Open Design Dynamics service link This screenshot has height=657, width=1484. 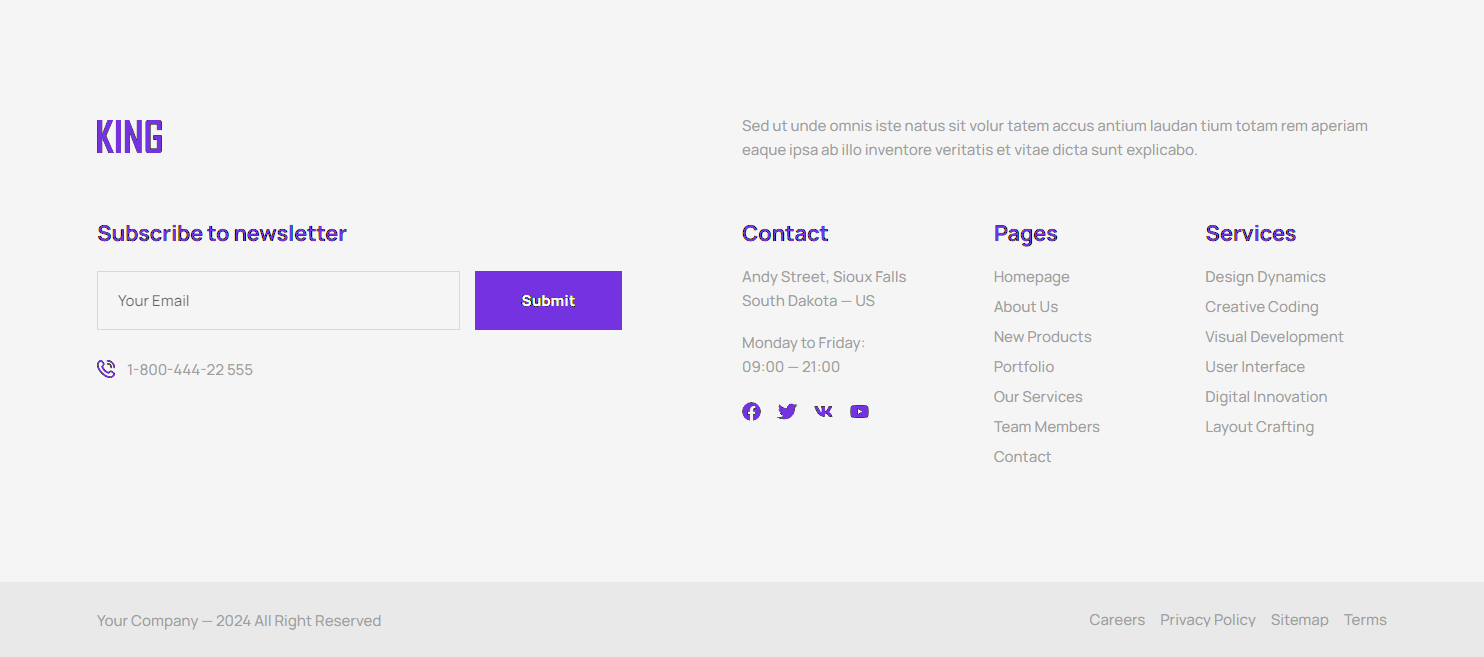tap(1265, 276)
